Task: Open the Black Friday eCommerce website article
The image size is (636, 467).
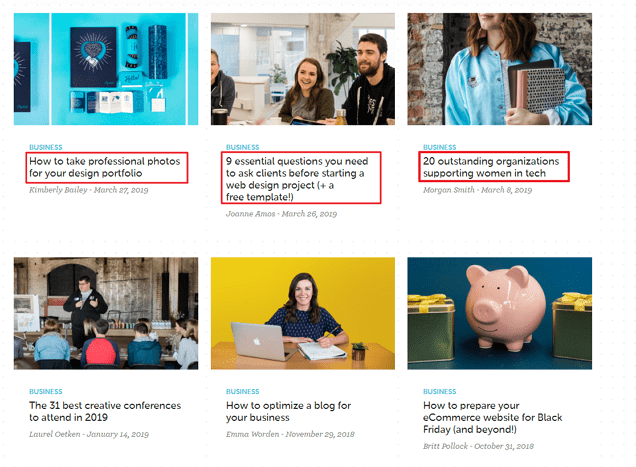Action: point(492,418)
